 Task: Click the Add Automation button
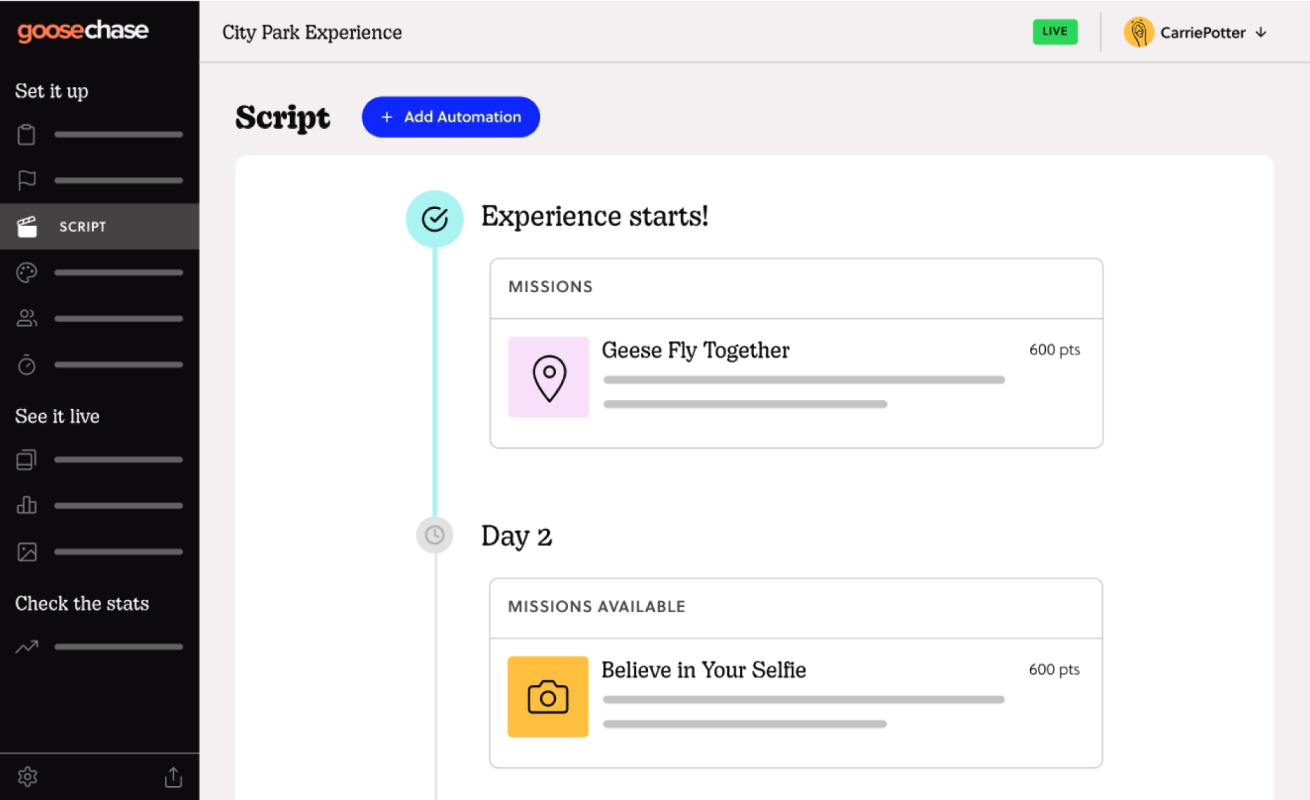pos(451,117)
